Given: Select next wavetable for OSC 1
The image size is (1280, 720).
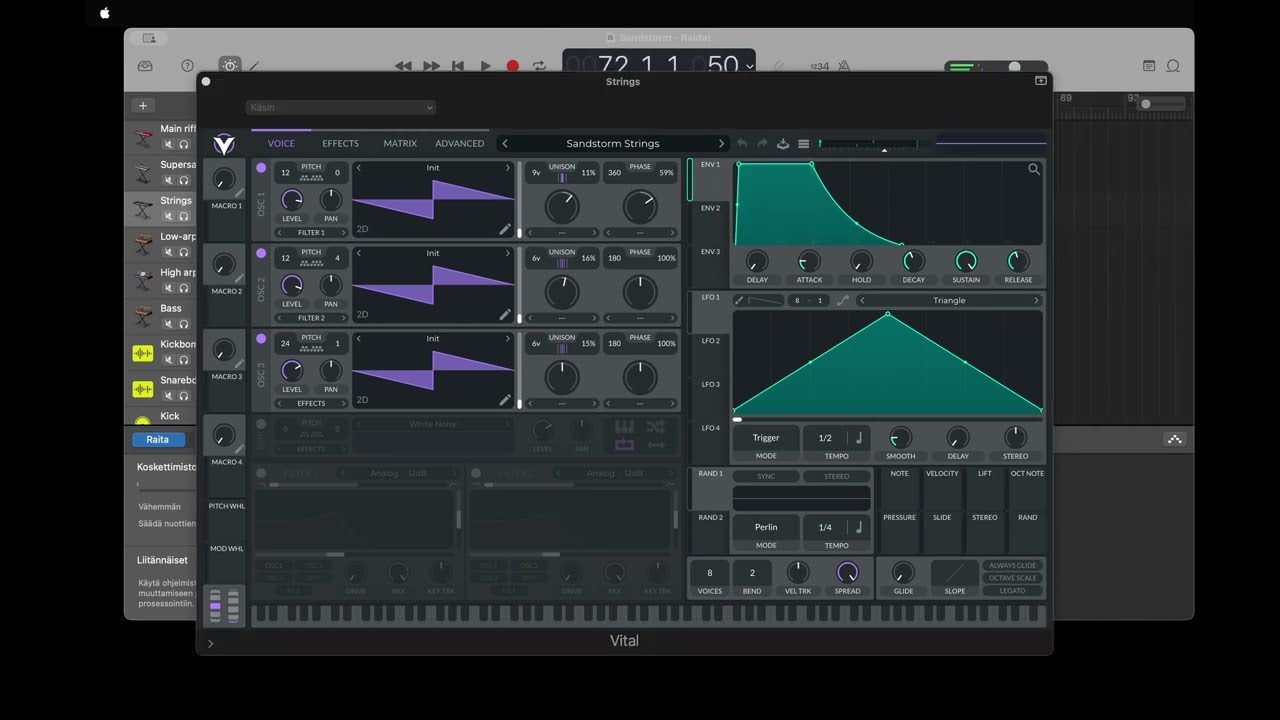Looking at the screenshot, I should [x=507, y=168].
